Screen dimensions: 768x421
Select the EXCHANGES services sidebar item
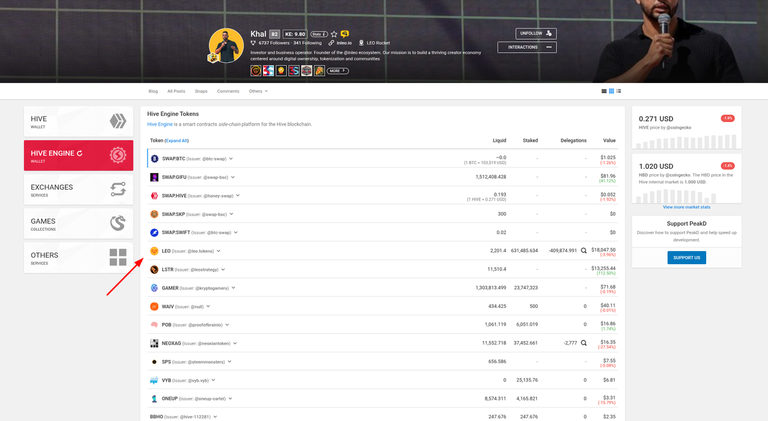tap(78, 189)
